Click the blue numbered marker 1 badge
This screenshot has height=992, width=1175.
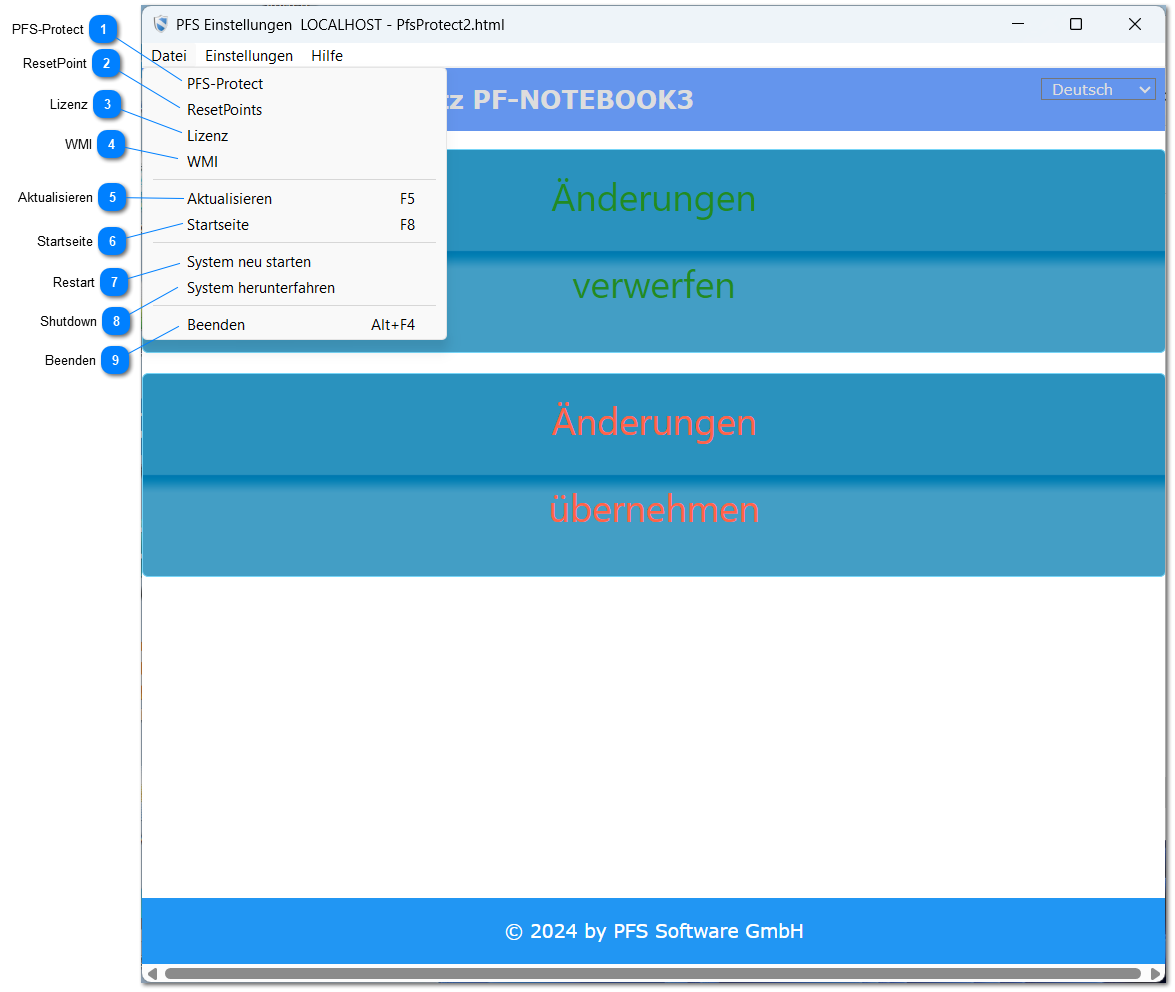(103, 30)
